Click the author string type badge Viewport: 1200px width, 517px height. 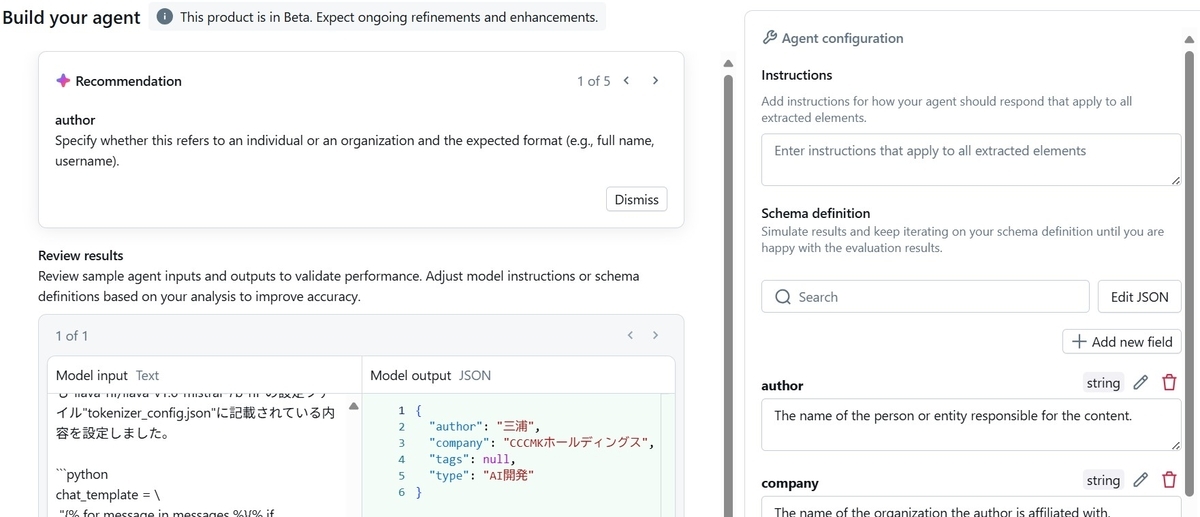coord(1103,383)
